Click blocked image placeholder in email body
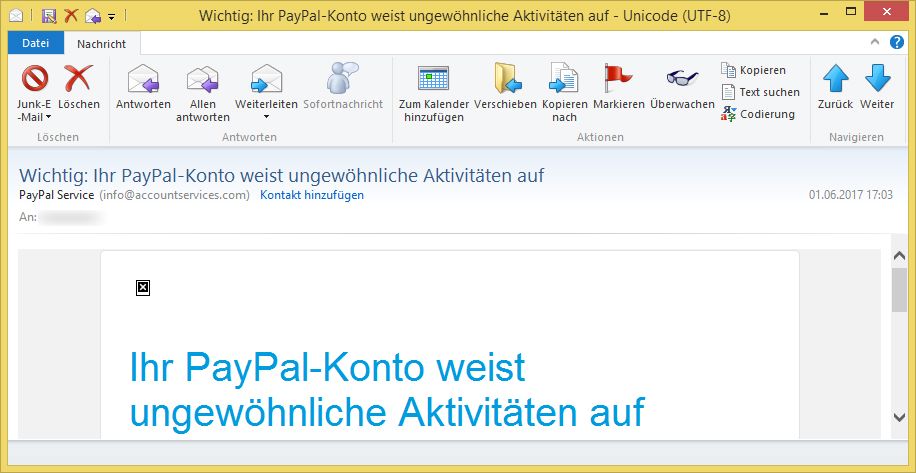 pyautogui.click(x=143, y=288)
